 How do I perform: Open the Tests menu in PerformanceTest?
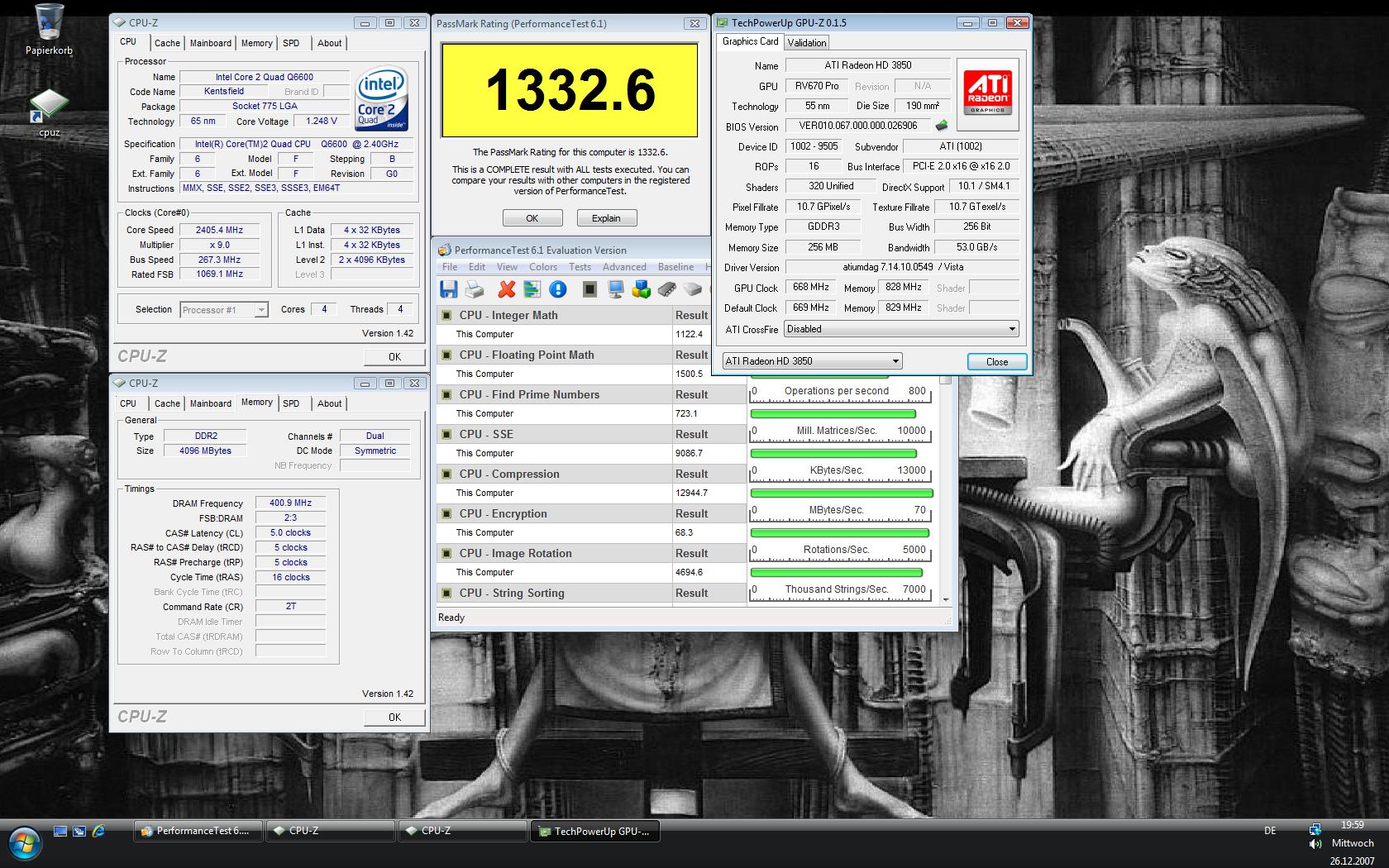point(580,267)
